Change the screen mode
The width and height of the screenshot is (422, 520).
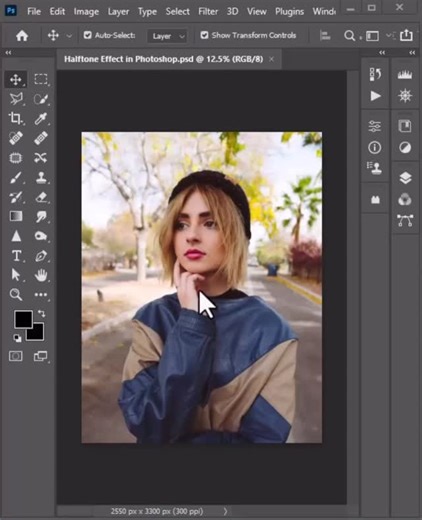41,356
